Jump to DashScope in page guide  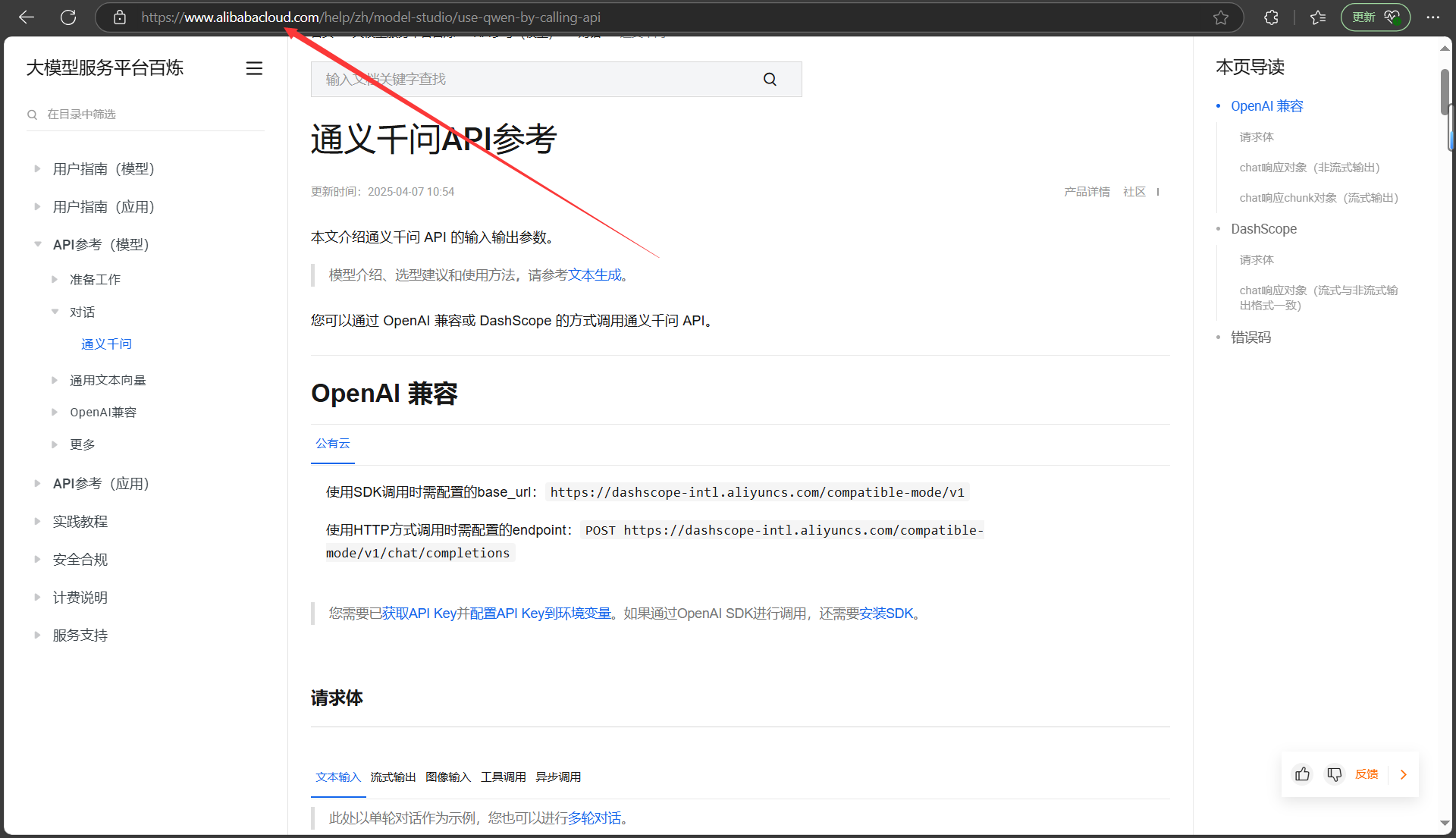tap(1263, 229)
